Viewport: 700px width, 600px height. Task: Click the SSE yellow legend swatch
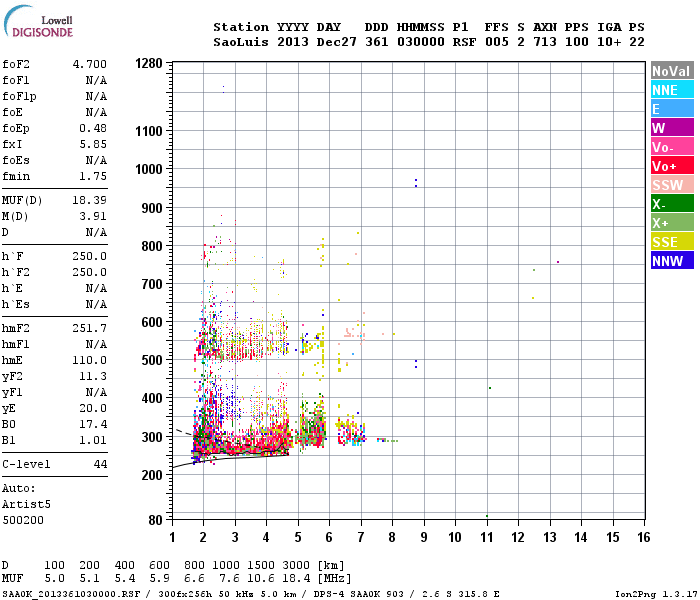(x=672, y=242)
